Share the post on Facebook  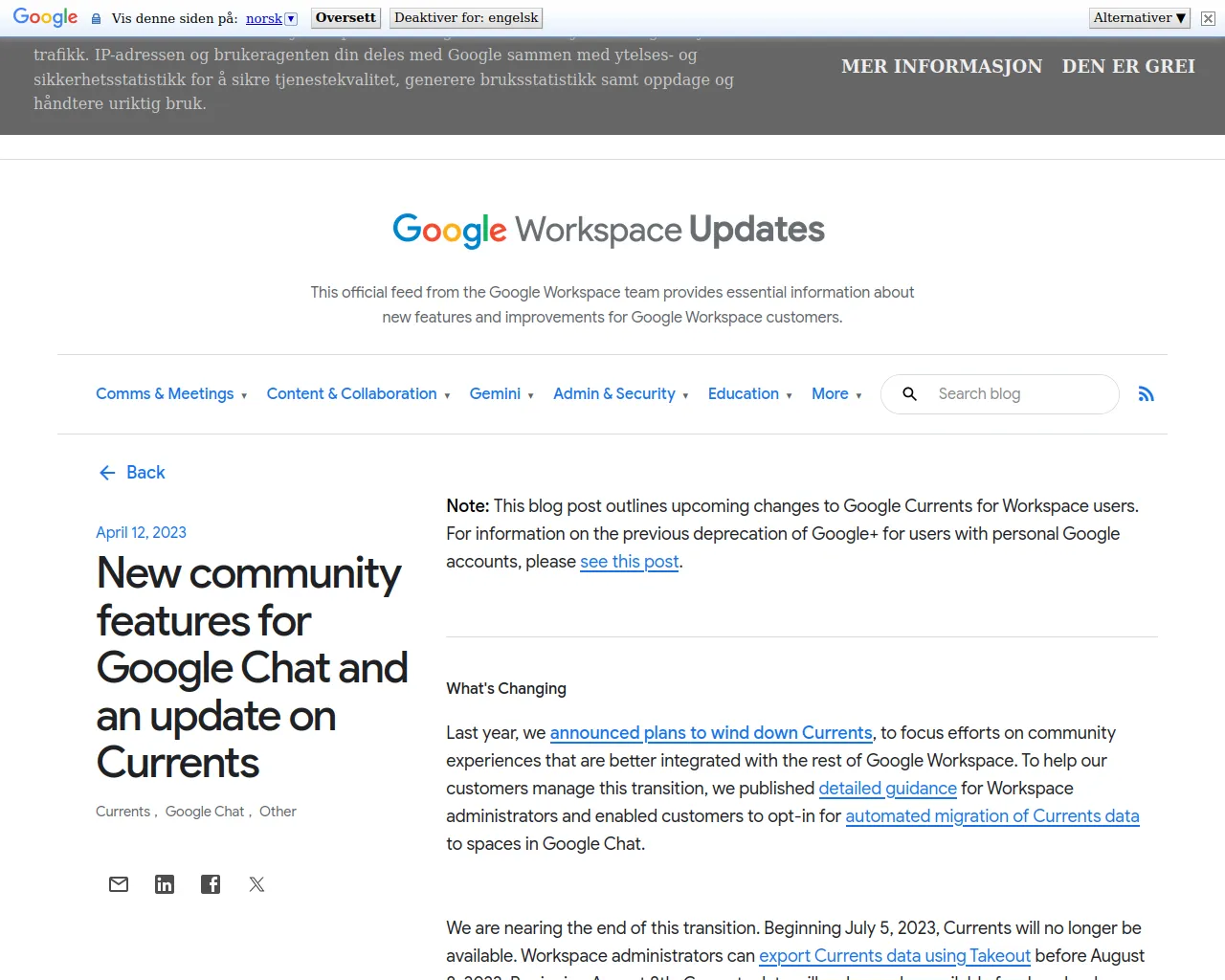pos(211,884)
